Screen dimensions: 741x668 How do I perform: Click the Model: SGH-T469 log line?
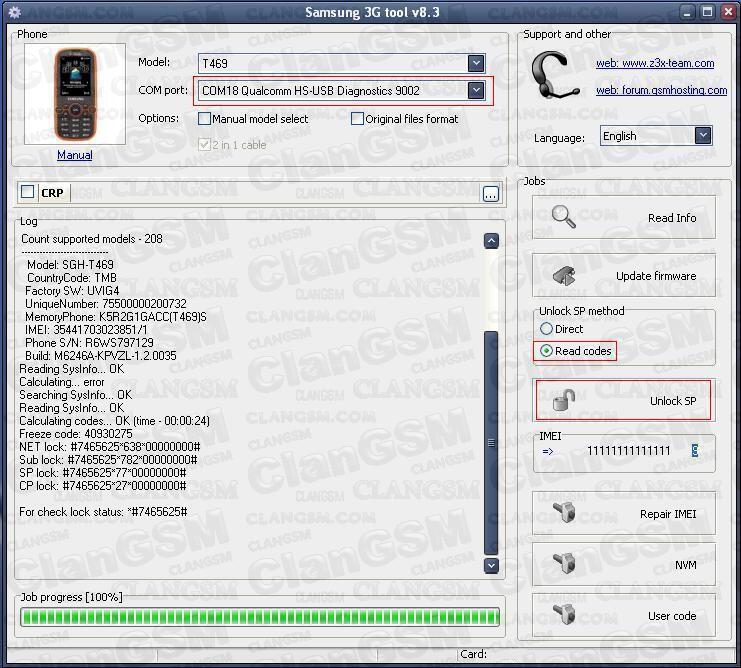(x=70, y=265)
